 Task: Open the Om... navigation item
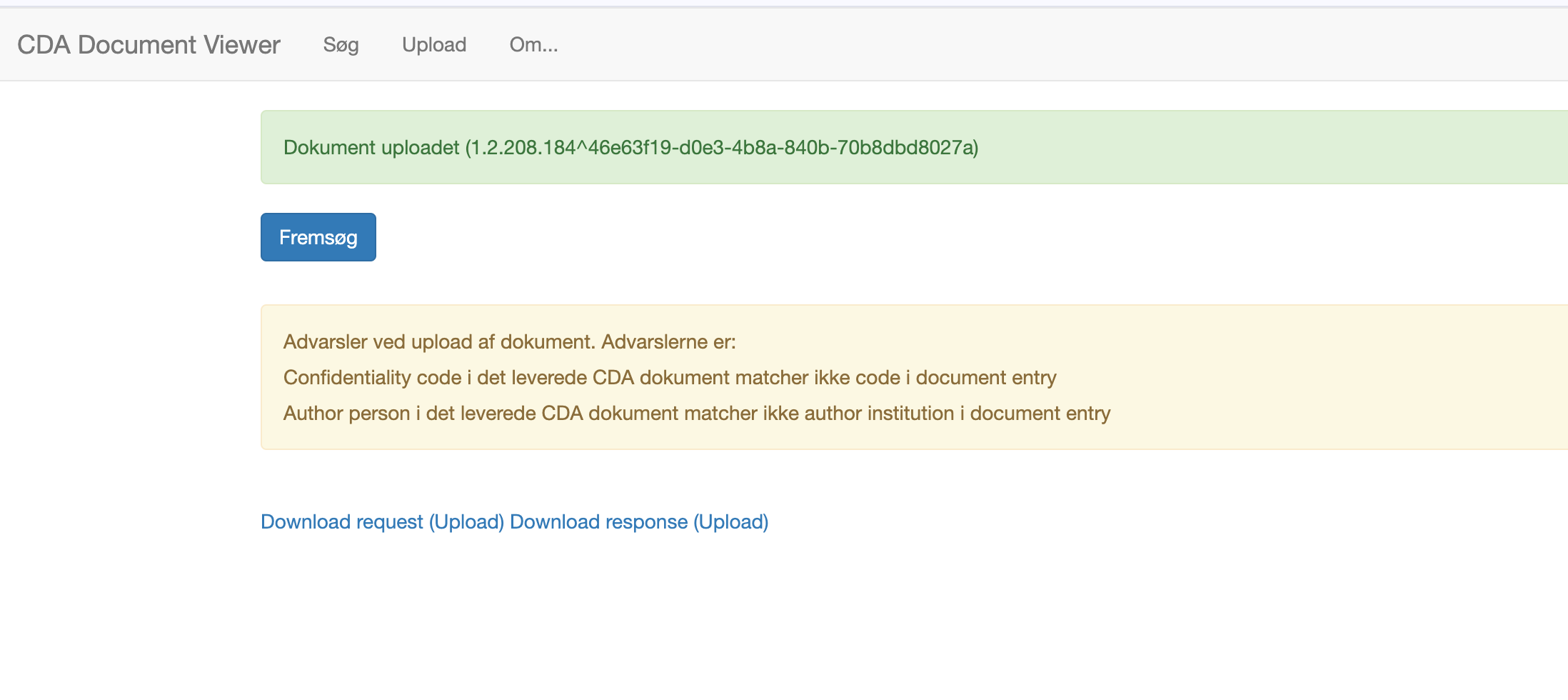[x=533, y=45]
